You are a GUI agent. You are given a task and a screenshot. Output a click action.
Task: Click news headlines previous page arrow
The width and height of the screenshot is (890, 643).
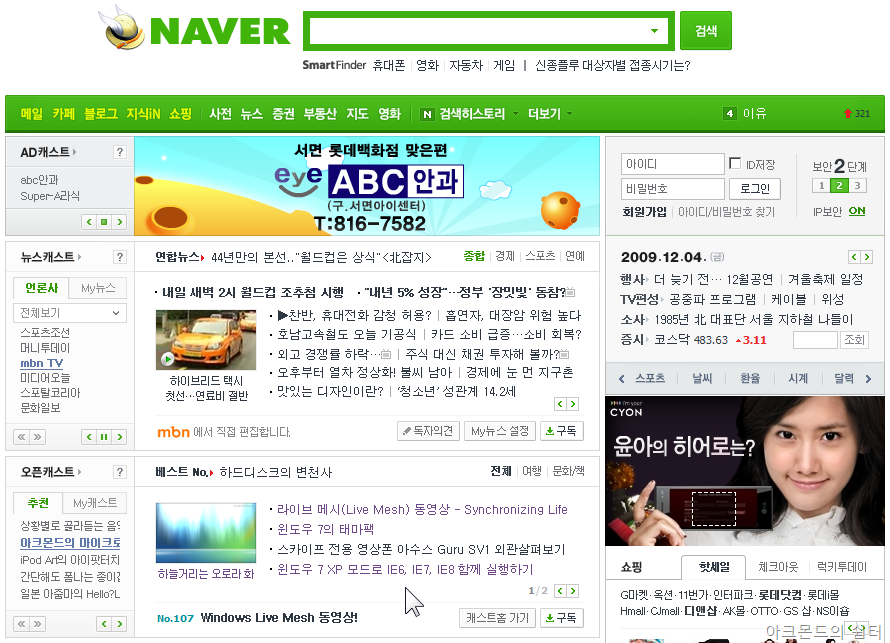pyautogui.click(x=560, y=404)
